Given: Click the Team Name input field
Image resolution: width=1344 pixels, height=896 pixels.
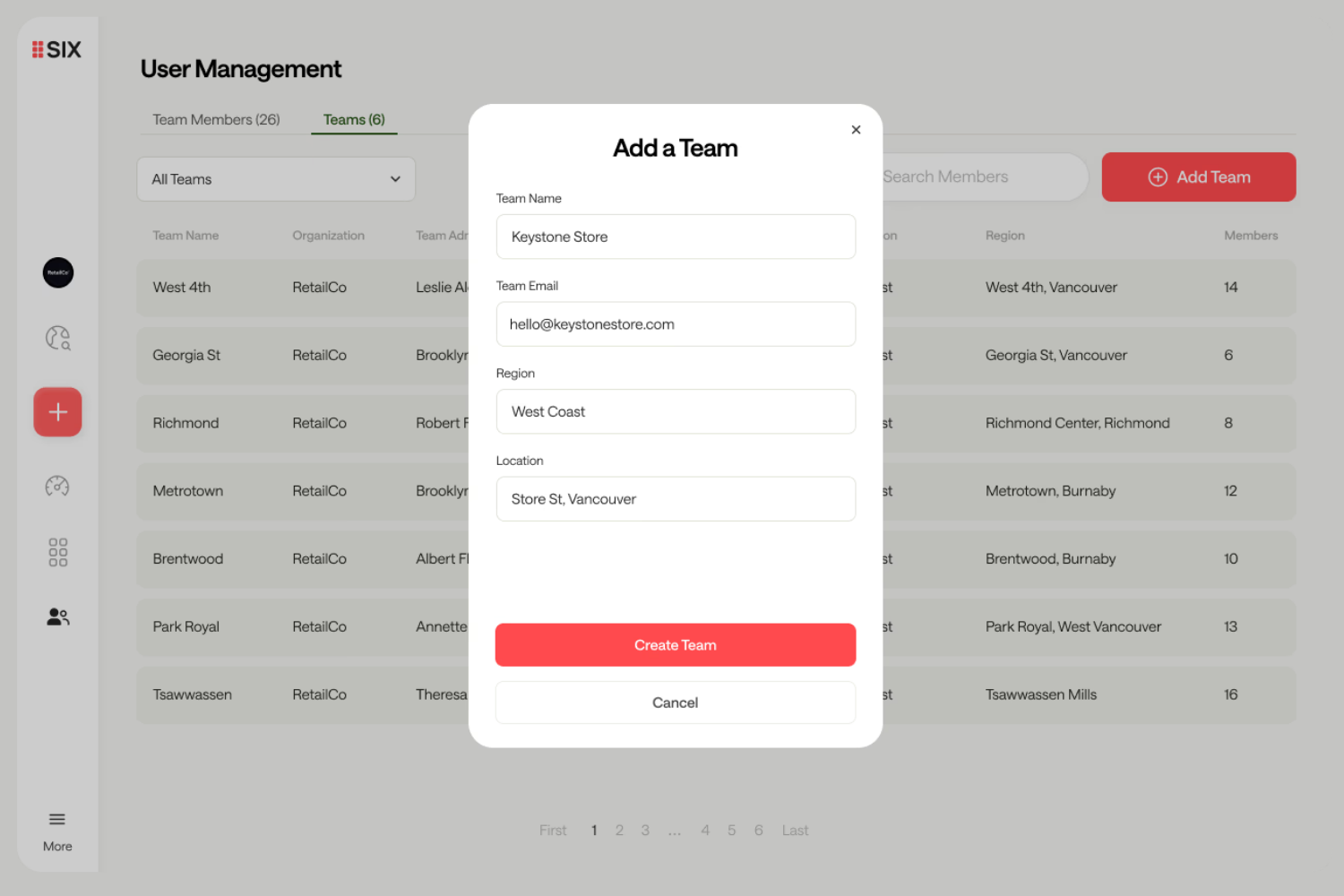Looking at the screenshot, I should point(676,237).
